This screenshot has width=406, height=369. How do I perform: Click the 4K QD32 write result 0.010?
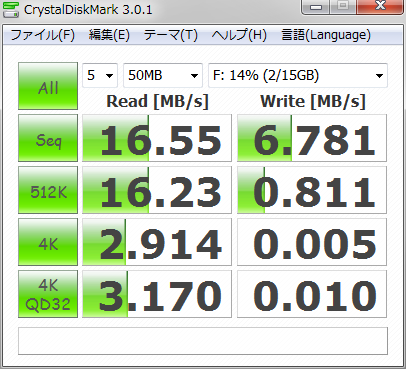312,294
